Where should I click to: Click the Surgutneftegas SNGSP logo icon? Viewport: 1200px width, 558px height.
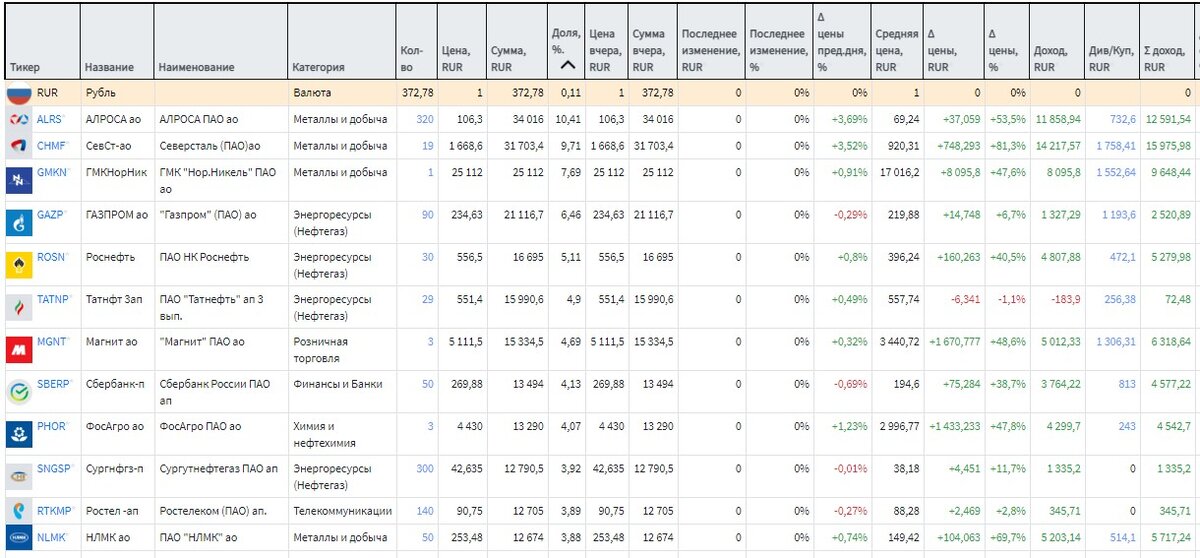tap(19, 476)
